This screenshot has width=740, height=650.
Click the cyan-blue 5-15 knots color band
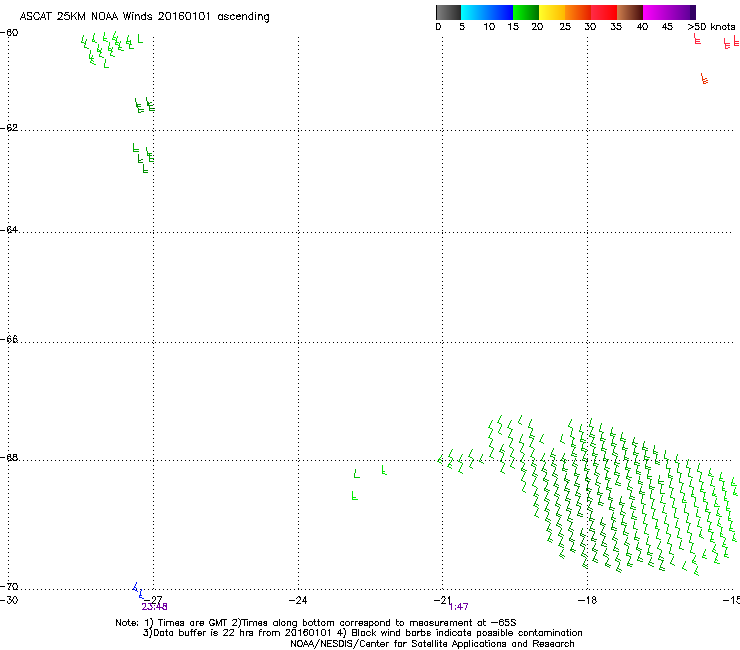point(487,12)
